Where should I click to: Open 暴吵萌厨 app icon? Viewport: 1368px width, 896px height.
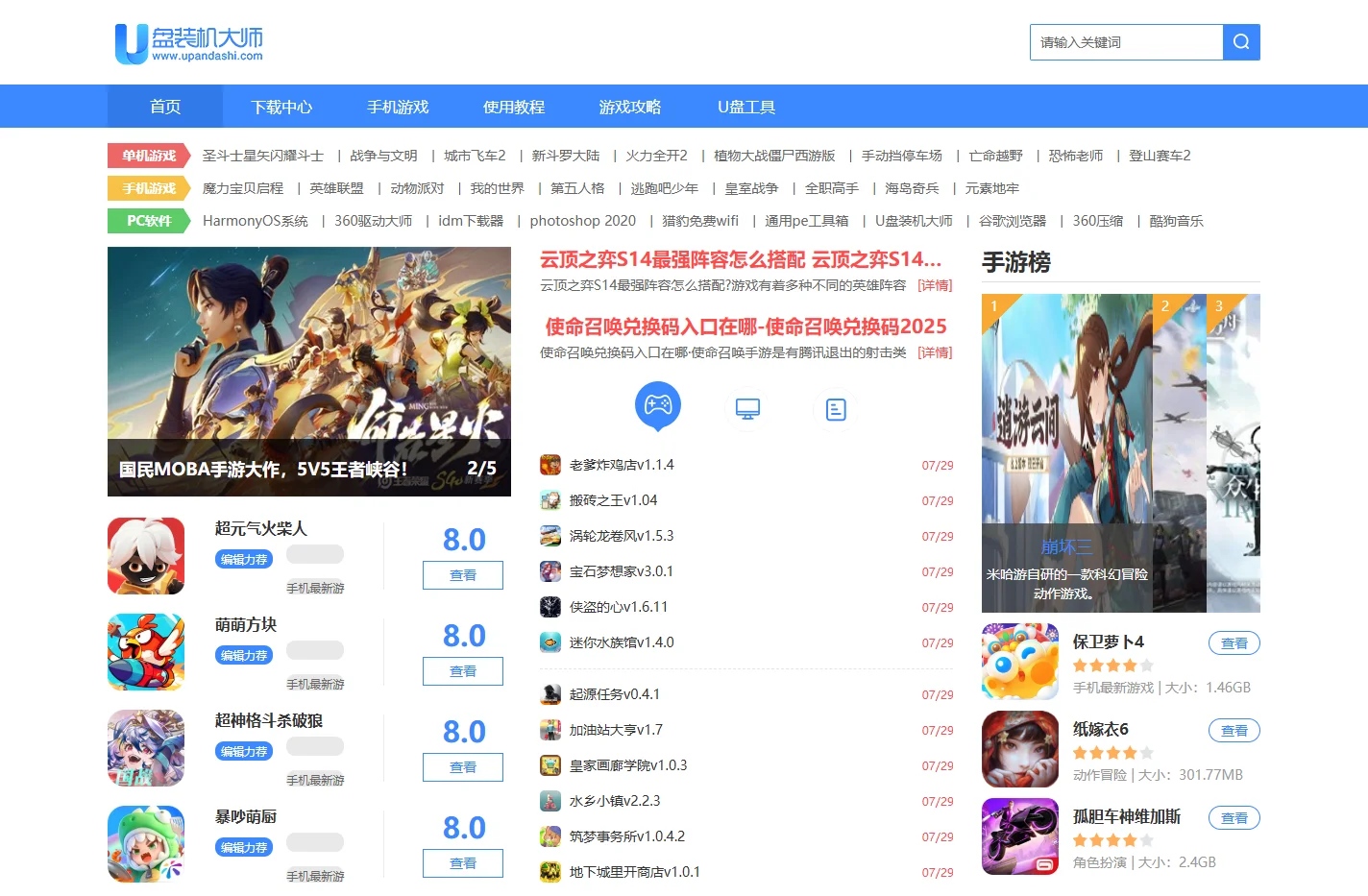pyautogui.click(x=146, y=844)
